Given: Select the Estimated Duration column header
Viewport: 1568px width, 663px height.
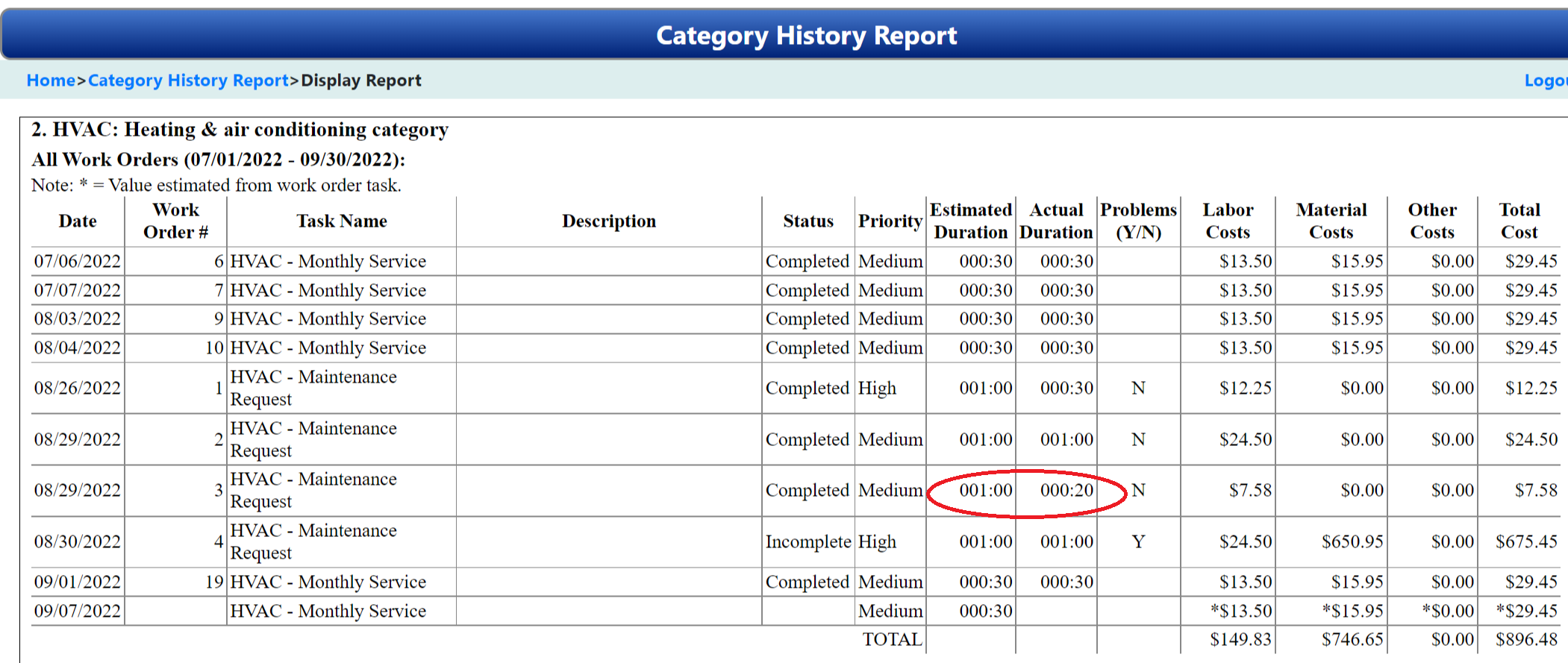Looking at the screenshot, I should 971,221.
